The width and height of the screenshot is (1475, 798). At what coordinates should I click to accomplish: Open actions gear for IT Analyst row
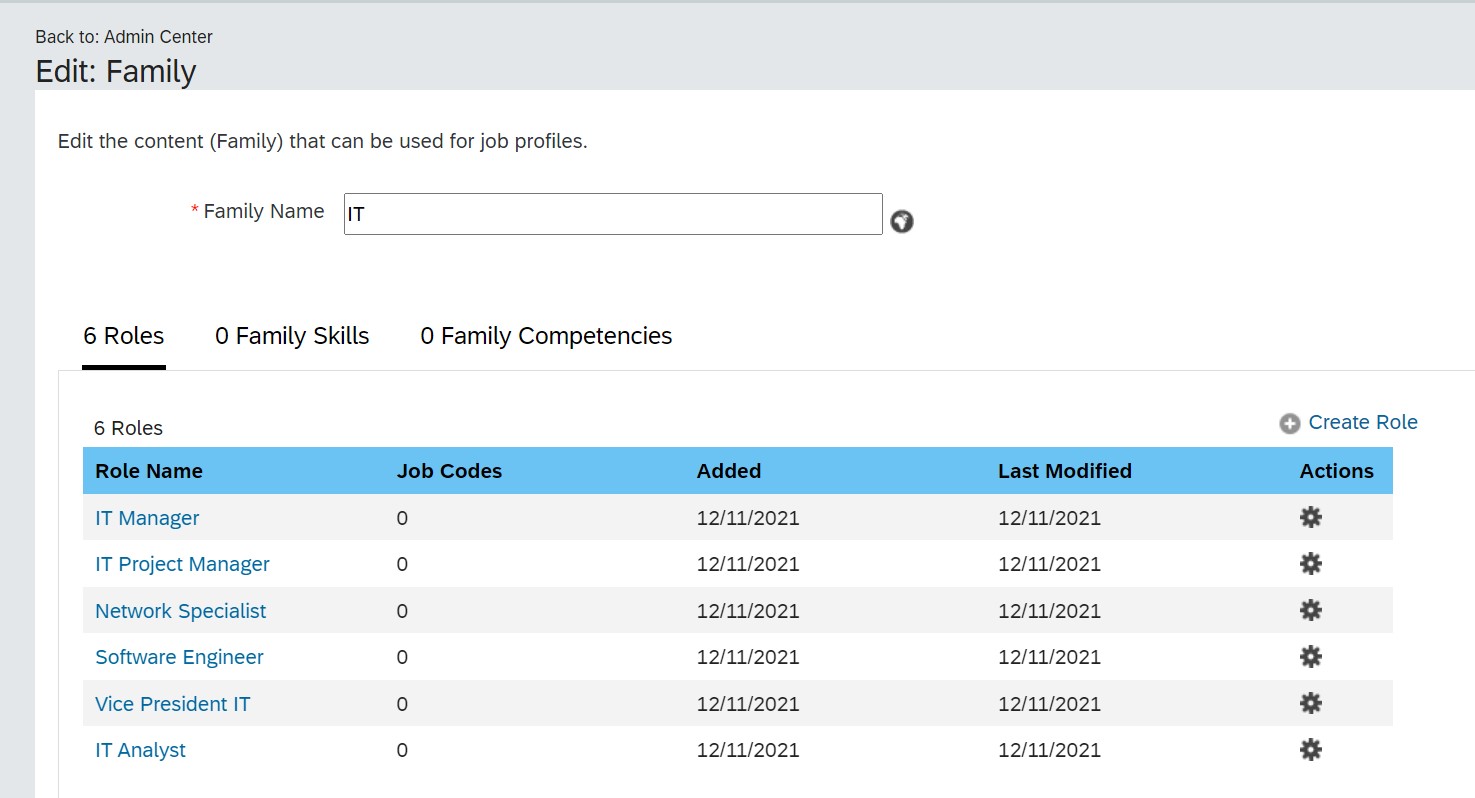tap(1310, 749)
